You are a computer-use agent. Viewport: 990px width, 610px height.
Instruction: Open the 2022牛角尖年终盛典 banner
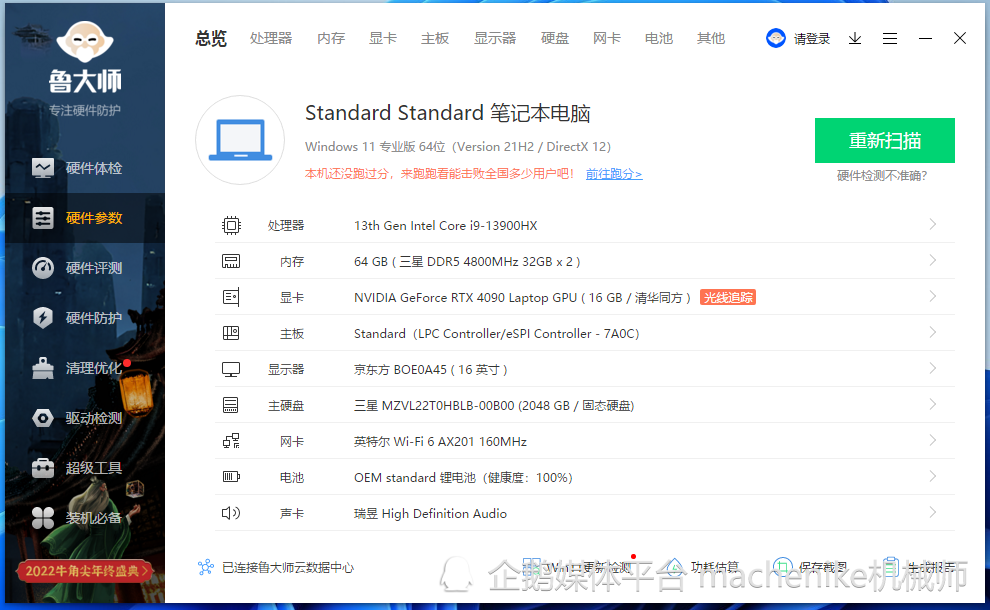coord(85,571)
